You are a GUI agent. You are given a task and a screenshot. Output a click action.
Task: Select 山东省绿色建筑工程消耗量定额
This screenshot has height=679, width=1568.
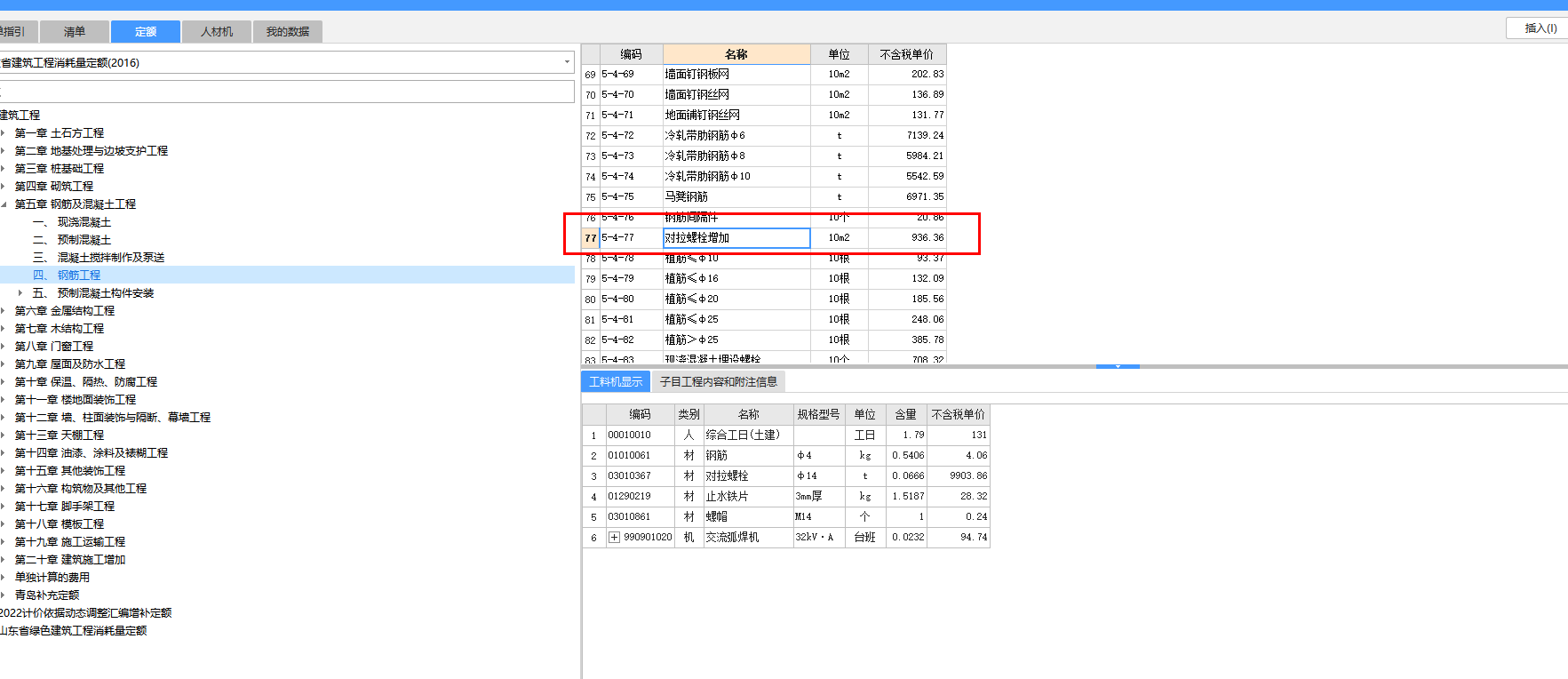[74, 631]
